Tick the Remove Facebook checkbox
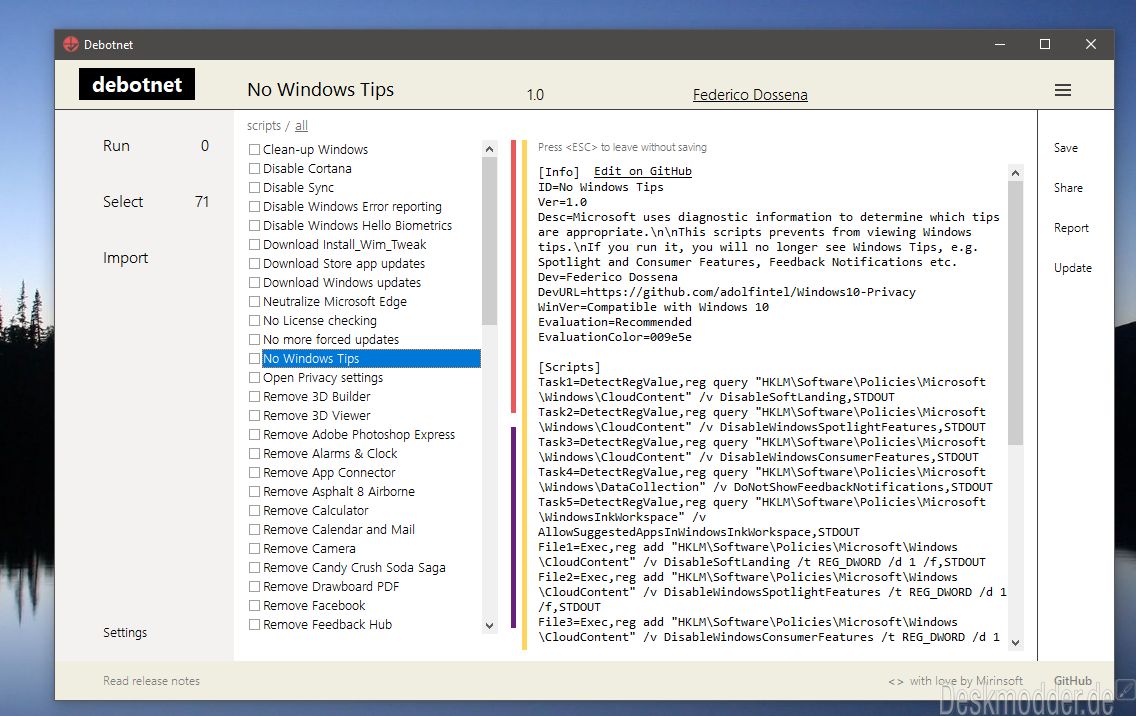 [x=254, y=606]
